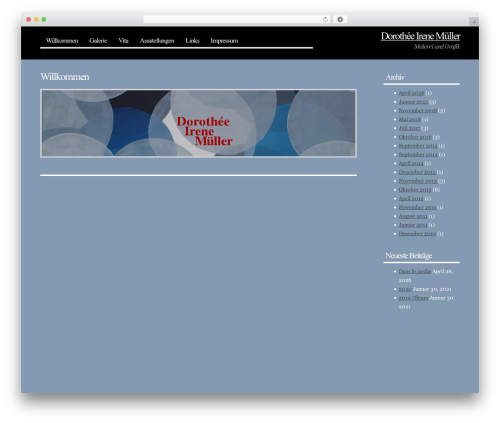The width and height of the screenshot is (500, 423).
Task: Open the Juli 2017 archive
Action: coord(409,128)
